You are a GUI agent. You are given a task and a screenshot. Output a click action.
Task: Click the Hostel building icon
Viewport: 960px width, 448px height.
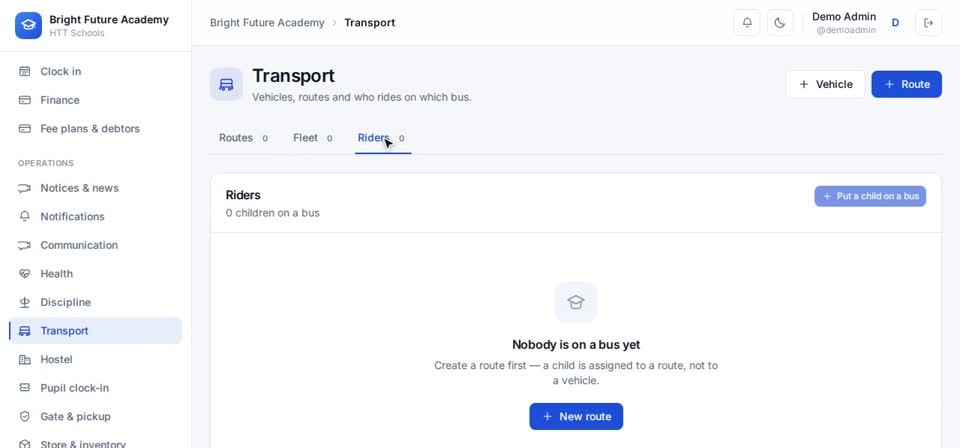[x=24, y=359]
